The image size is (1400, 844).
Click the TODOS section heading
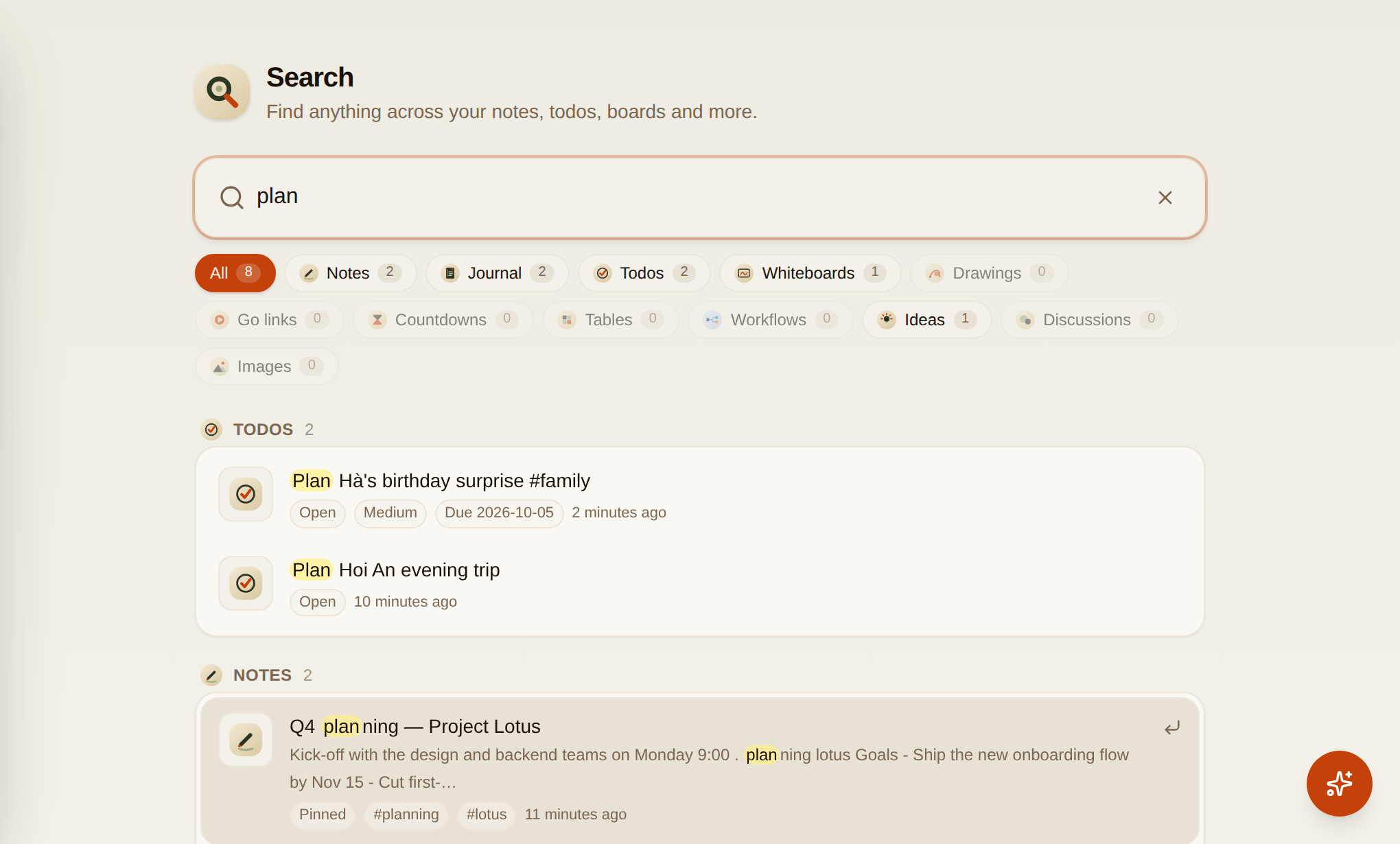263,430
